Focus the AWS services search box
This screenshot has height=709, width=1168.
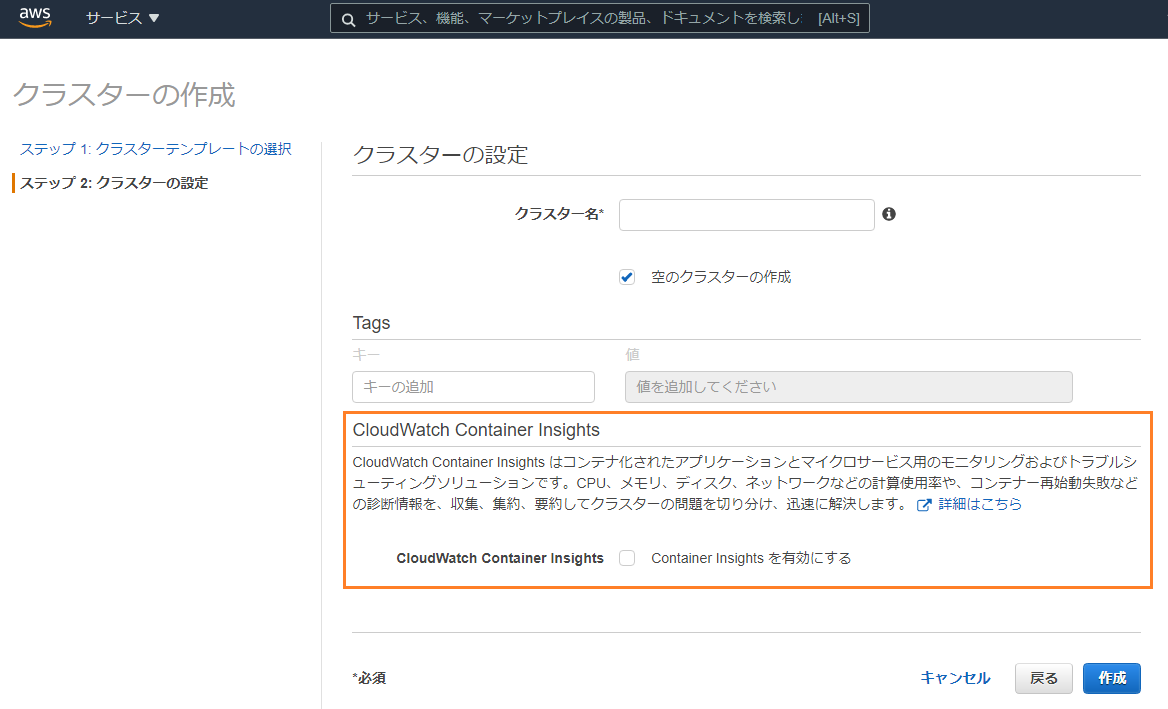tap(600, 19)
